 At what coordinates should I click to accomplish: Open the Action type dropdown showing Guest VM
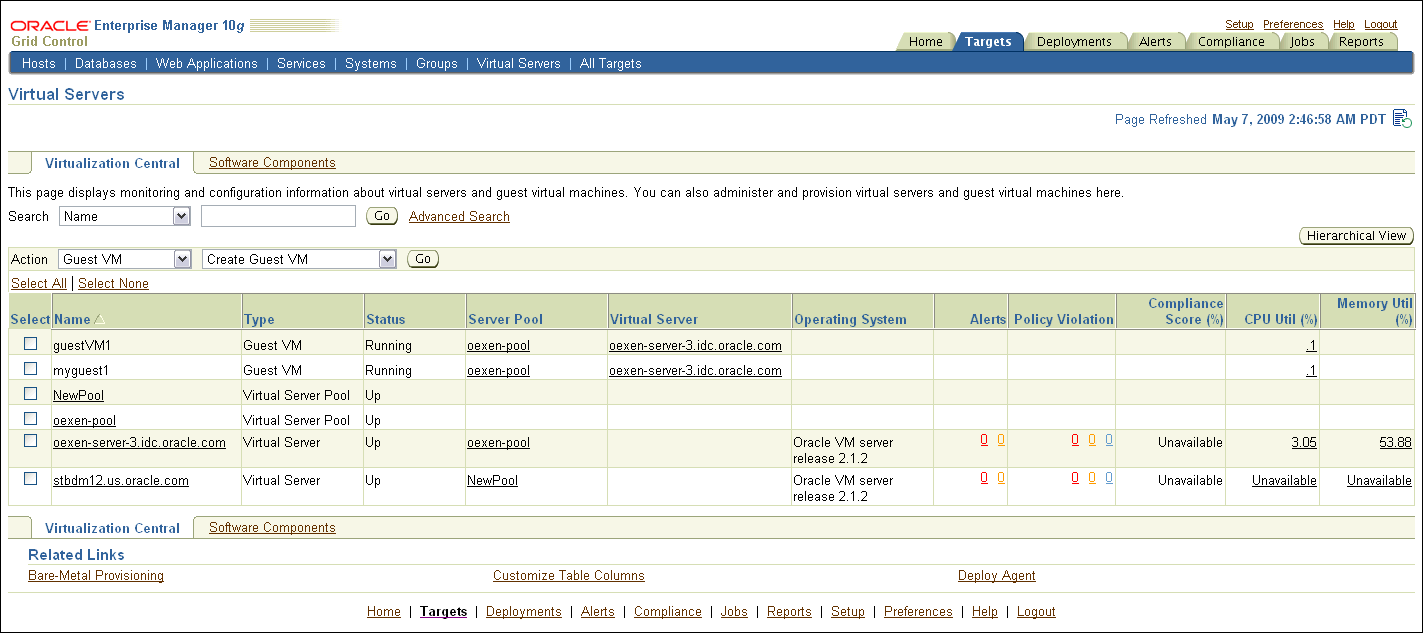point(124,258)
